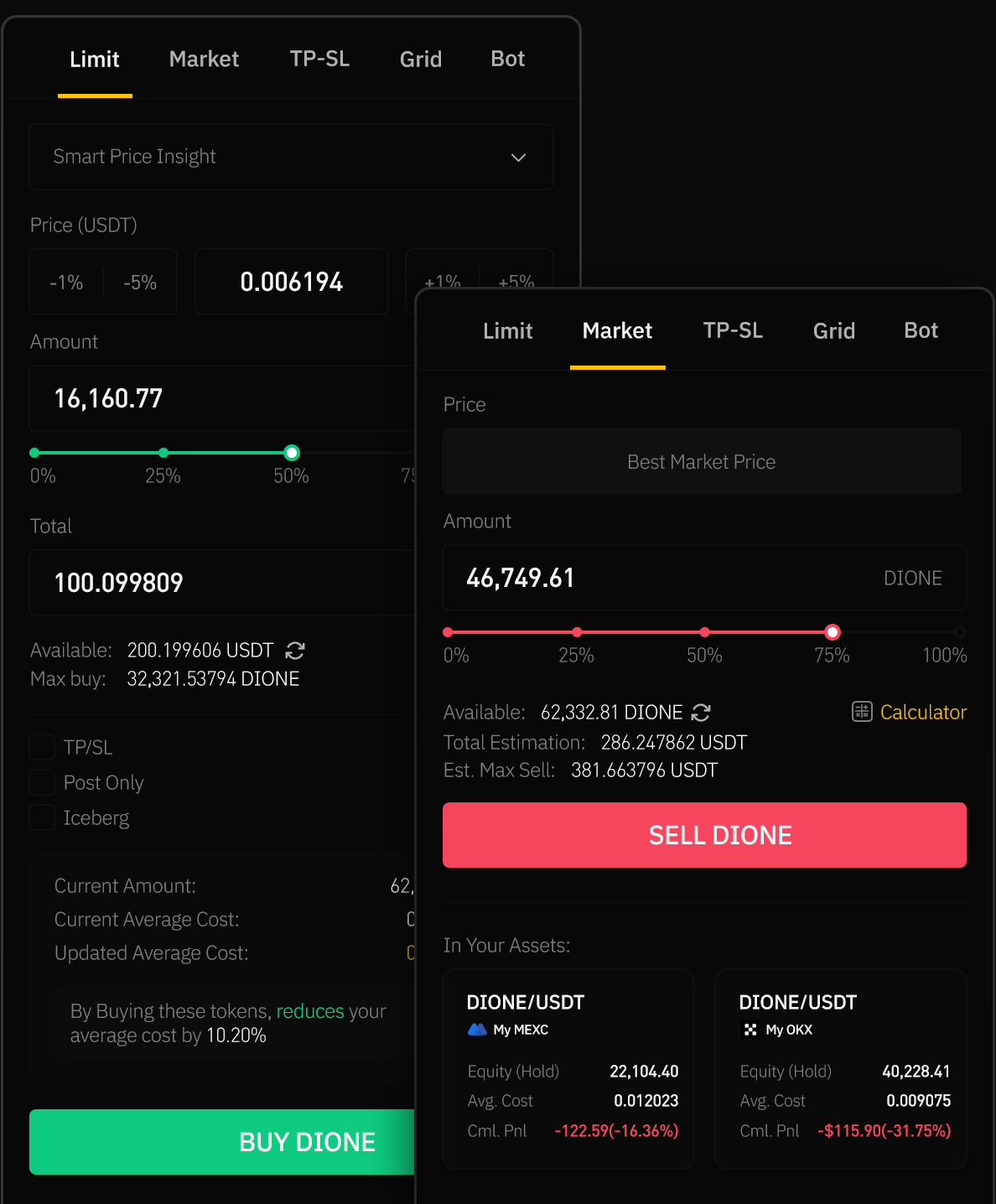Viewport: 996px width, 1204px height.
Task: Open the Best Market Price selector
Action: [x=701, y=461]
